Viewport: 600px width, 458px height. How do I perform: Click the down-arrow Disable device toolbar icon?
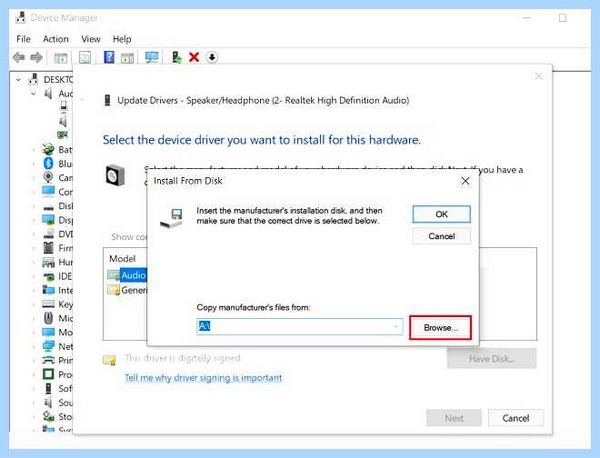coord(212,57)
